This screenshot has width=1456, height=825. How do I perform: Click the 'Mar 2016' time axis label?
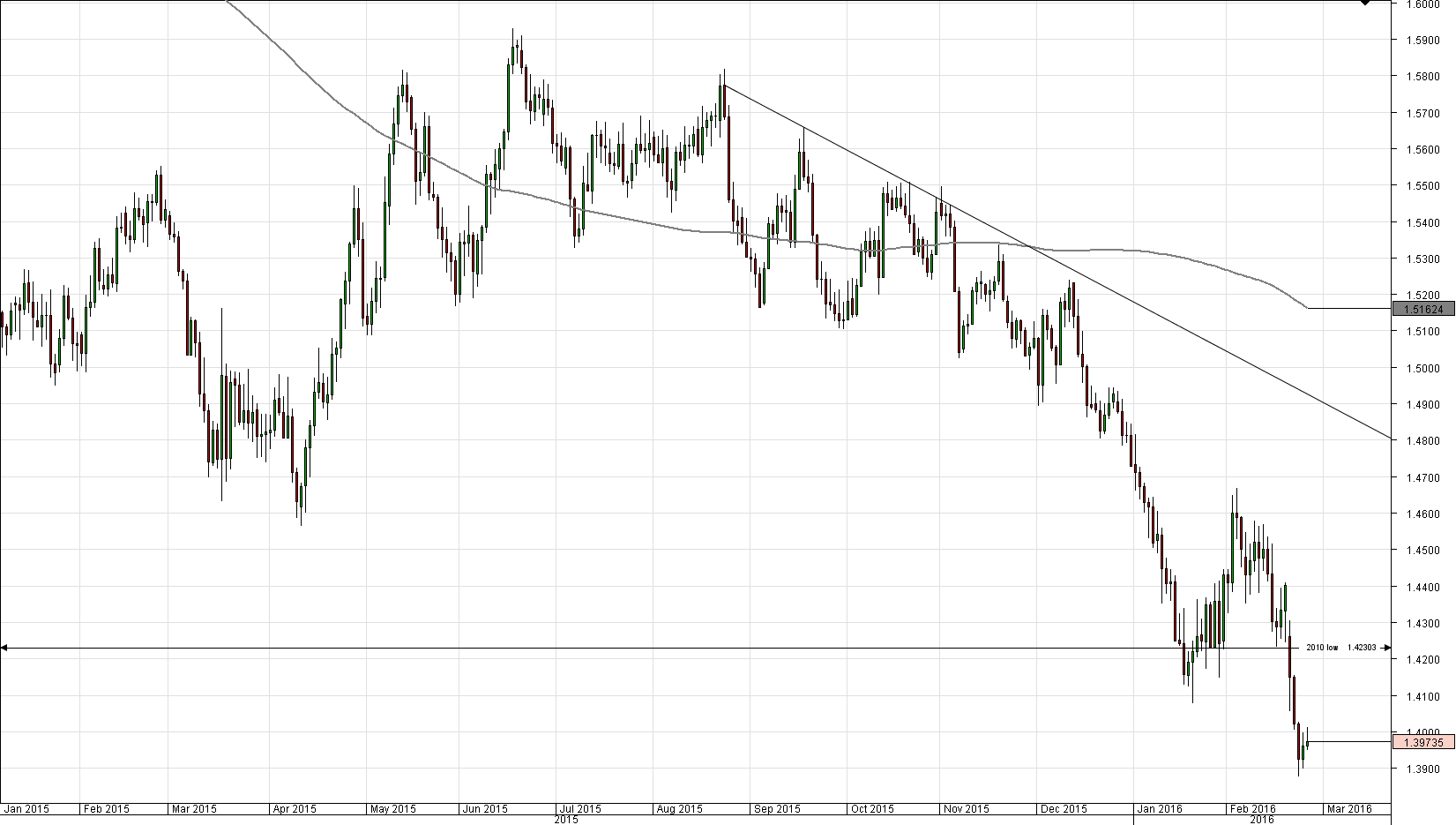pos(1349,808)
